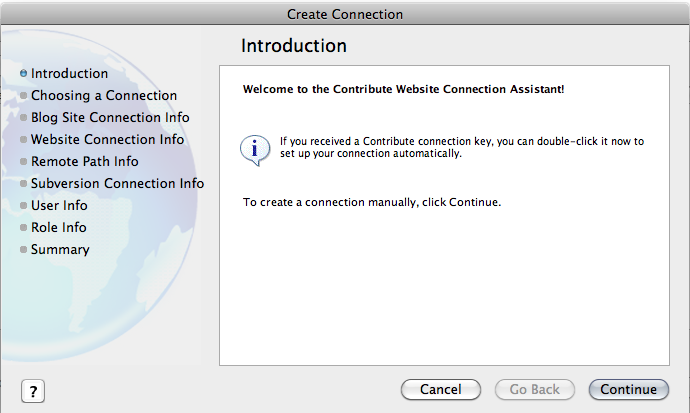Click the gray bullet beside Role Info
The width and height of the screenshot is (690, 413).
coord(23,227)
